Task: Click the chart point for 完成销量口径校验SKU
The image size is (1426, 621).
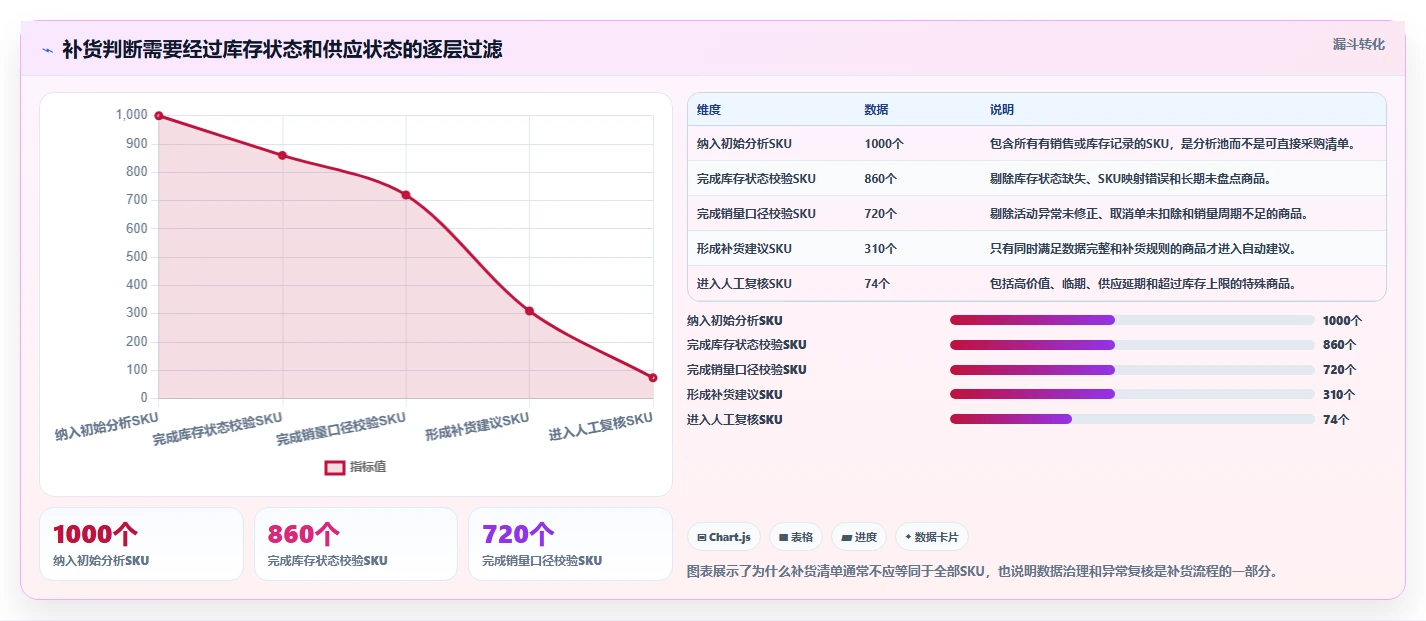Action: point(406,195)
